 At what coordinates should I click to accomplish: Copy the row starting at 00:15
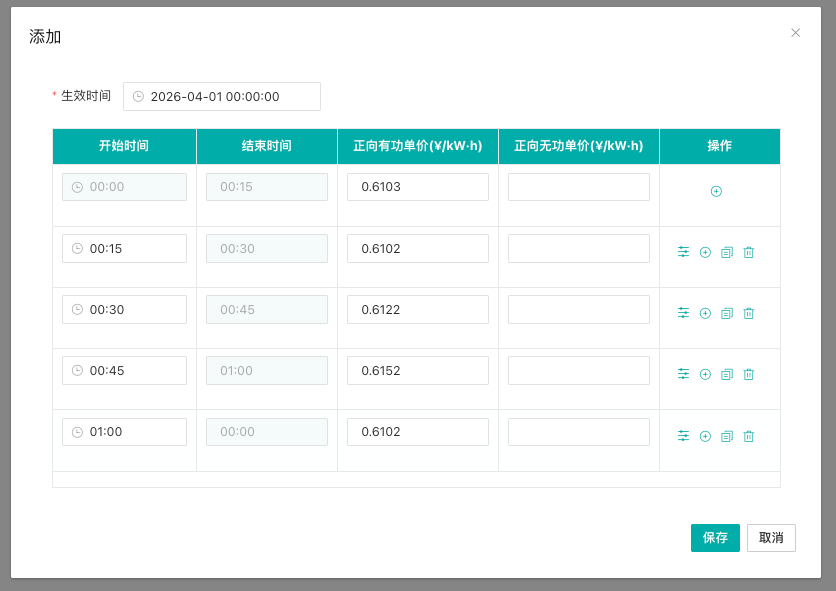click(727, 252)
